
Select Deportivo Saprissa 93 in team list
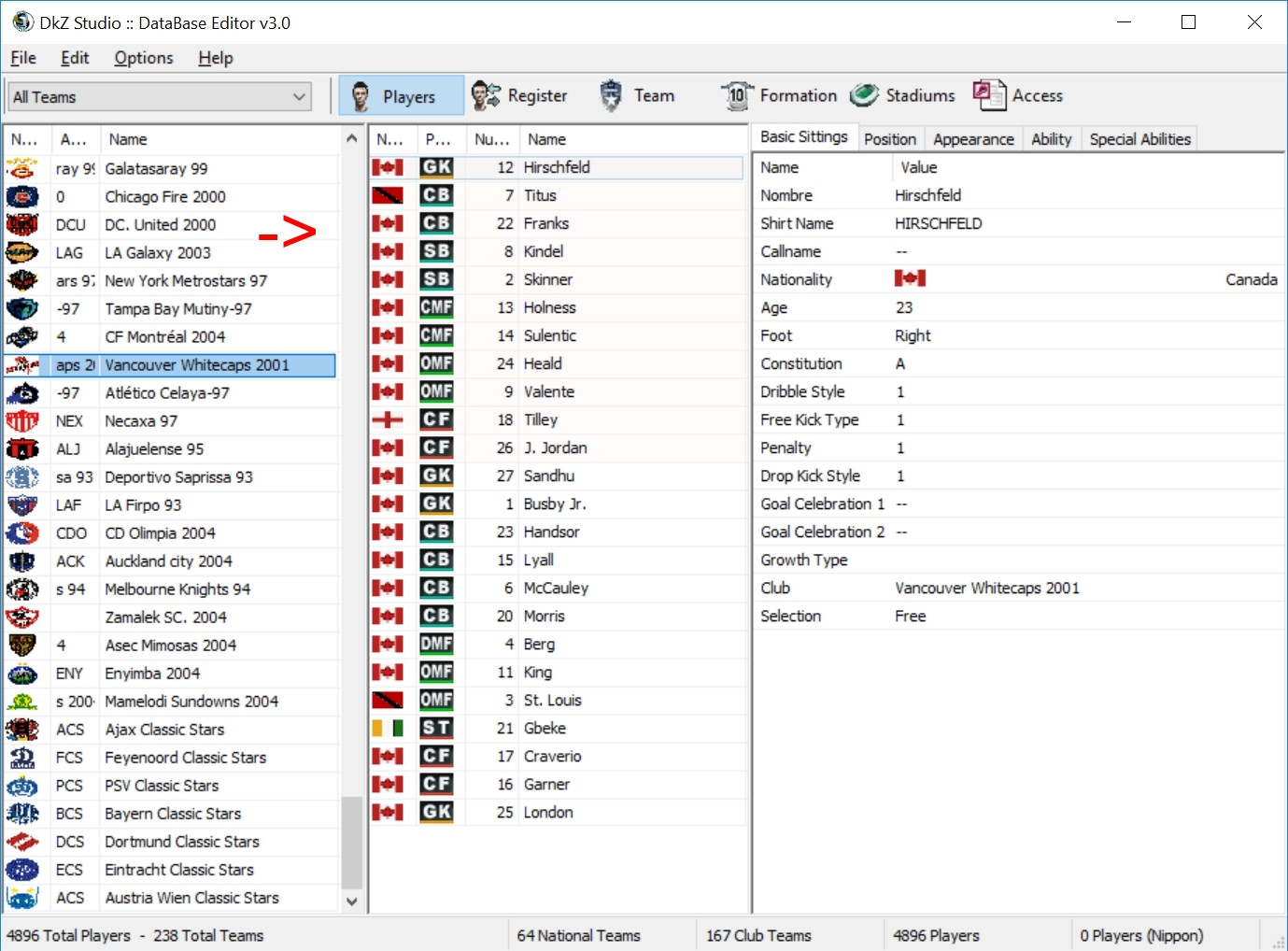[x=170, y=477]
